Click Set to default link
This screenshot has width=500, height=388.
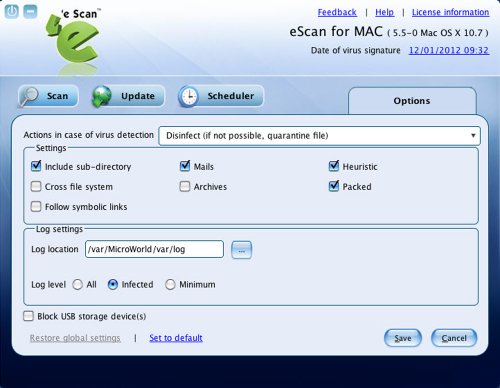click(176, 338)
